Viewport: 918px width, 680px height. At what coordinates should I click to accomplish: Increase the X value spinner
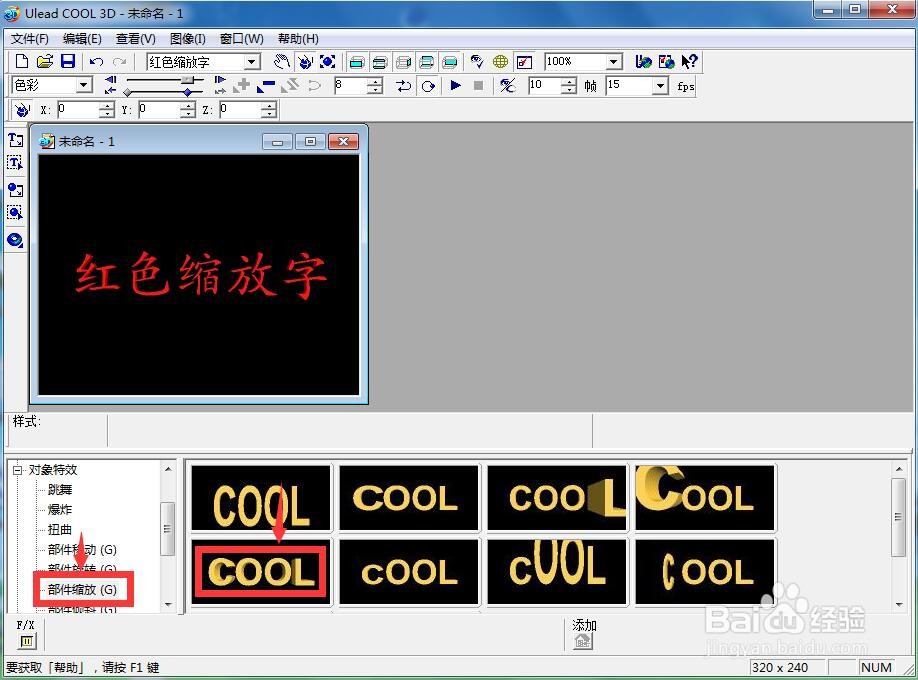[107, 105]
